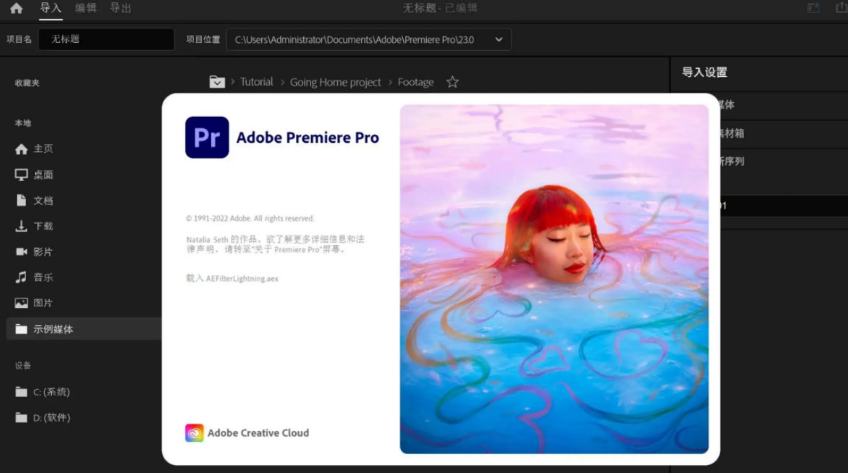Click the © 1991-2022 Adobe copyright text
The height and width of the screenshot is (473, 848).
click(x=250, y=218)
